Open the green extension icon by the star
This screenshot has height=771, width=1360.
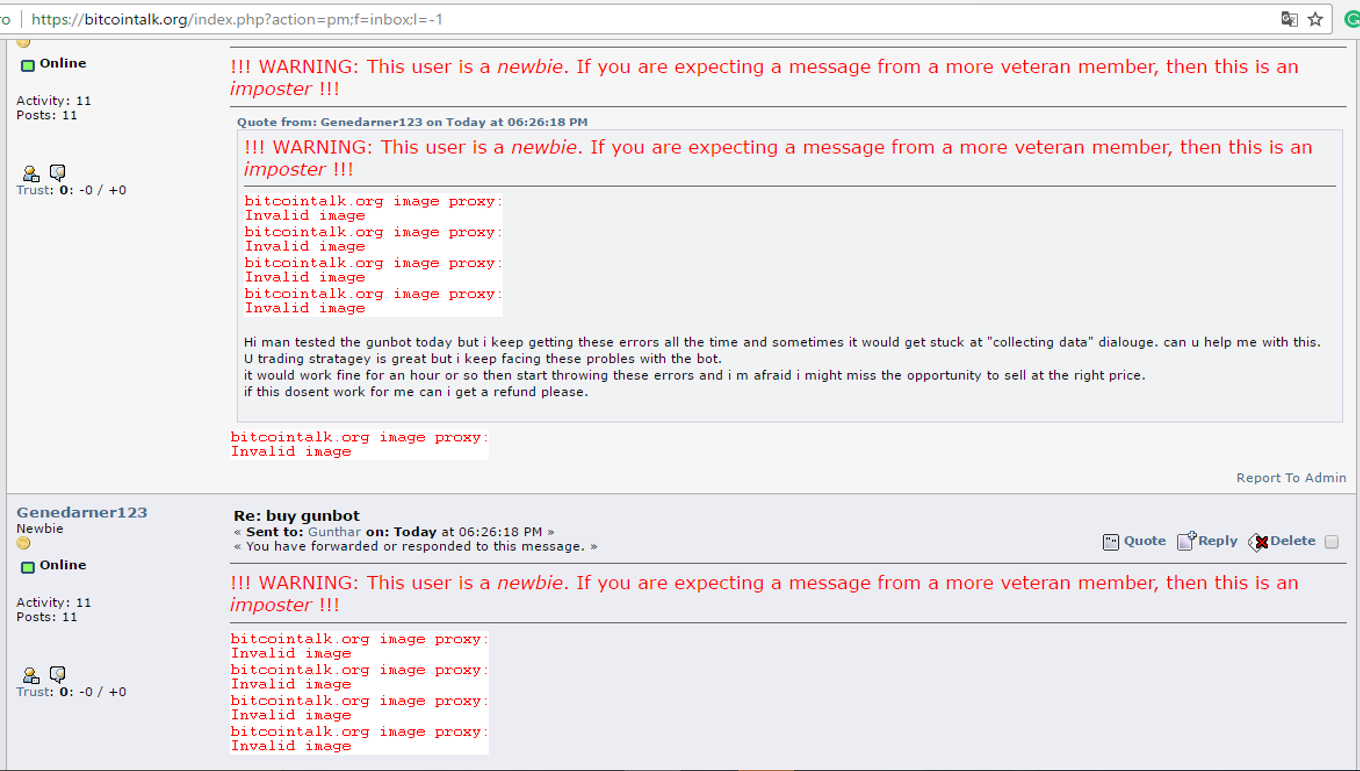(1352, 19)
